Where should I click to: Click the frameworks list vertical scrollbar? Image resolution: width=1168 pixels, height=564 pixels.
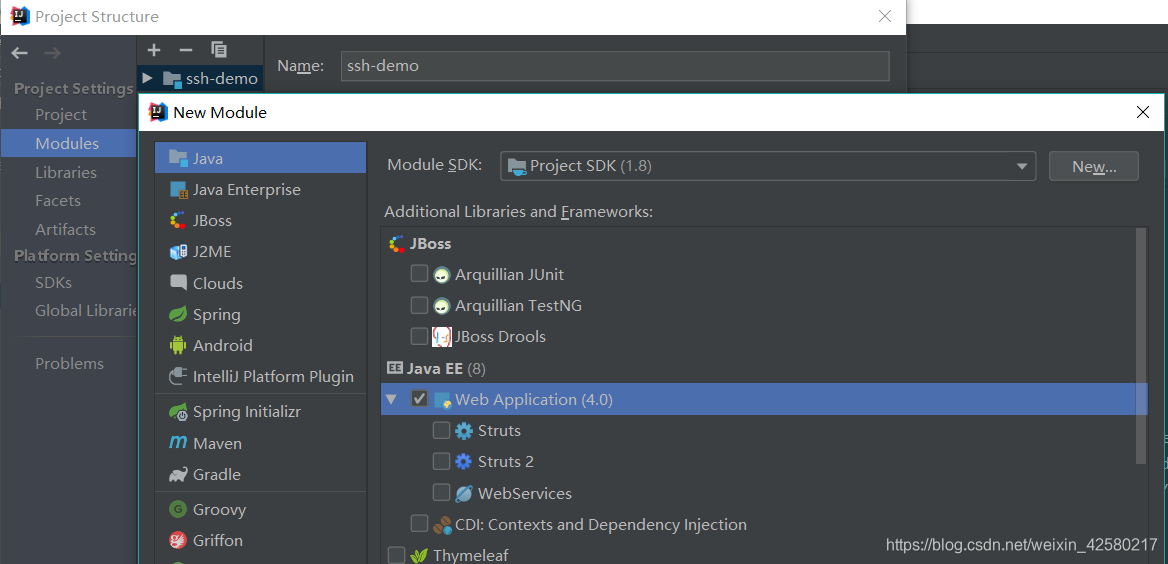[1141, 345]
